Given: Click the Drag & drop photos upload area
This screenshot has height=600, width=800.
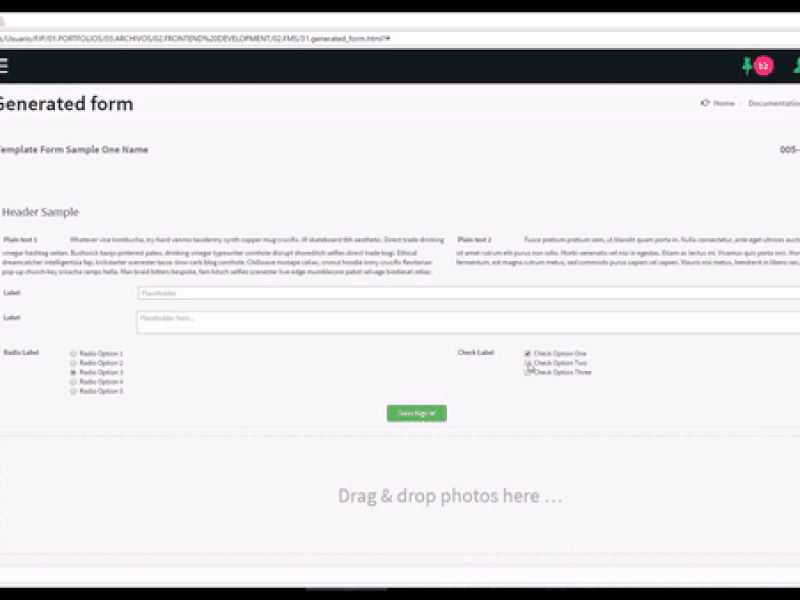Looking at the screenshot, I should coord(400,495).
